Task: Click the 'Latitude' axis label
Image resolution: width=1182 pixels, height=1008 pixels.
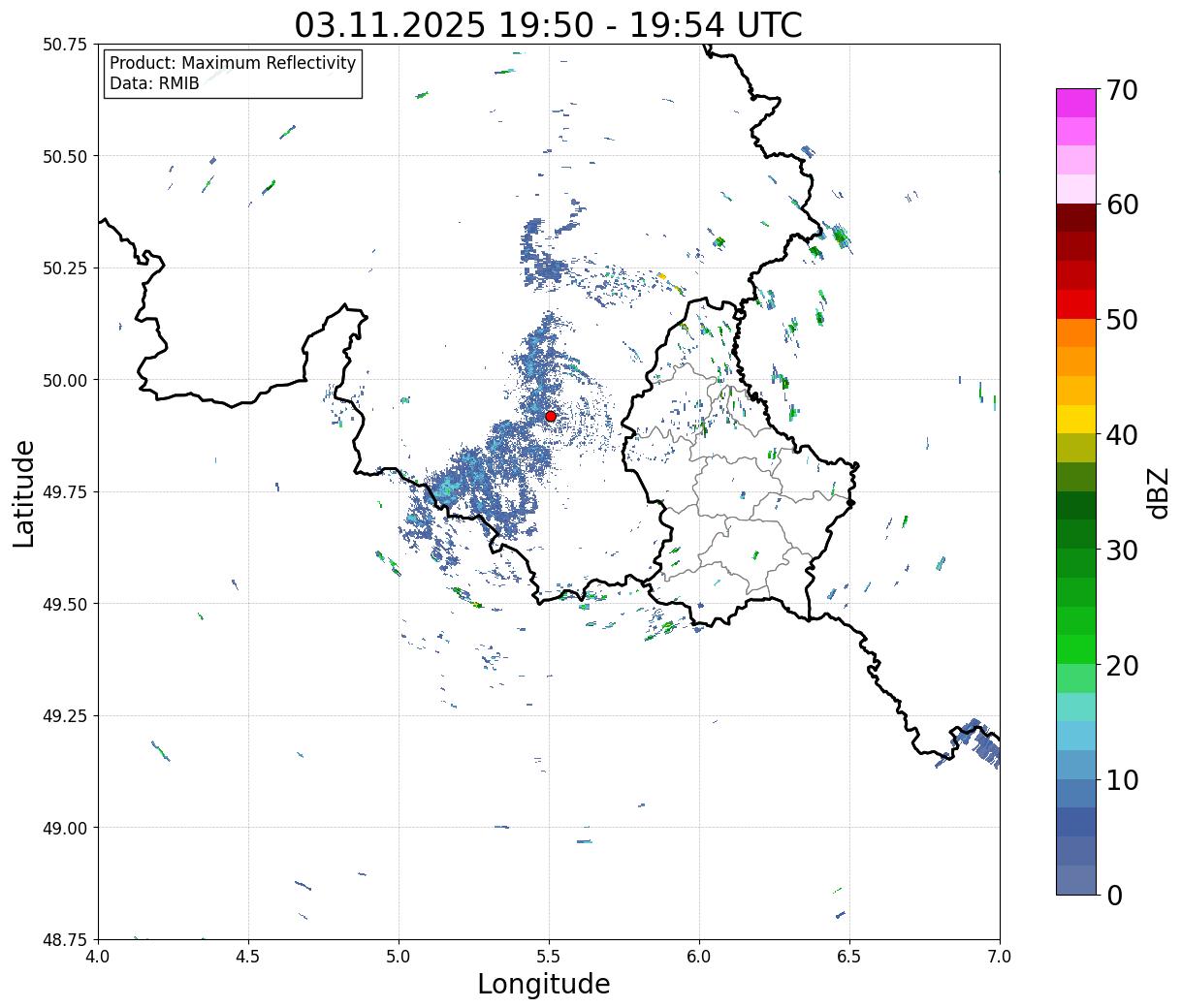Action: tap(24, 492)
